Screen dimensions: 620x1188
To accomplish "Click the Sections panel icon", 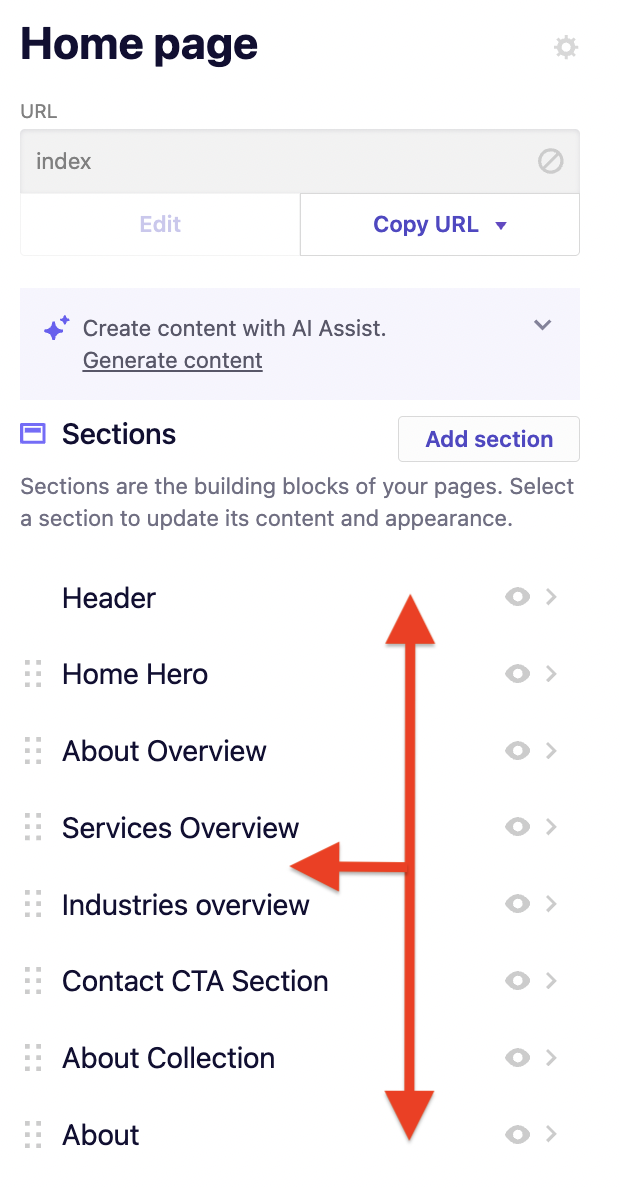I will point(33,433).
